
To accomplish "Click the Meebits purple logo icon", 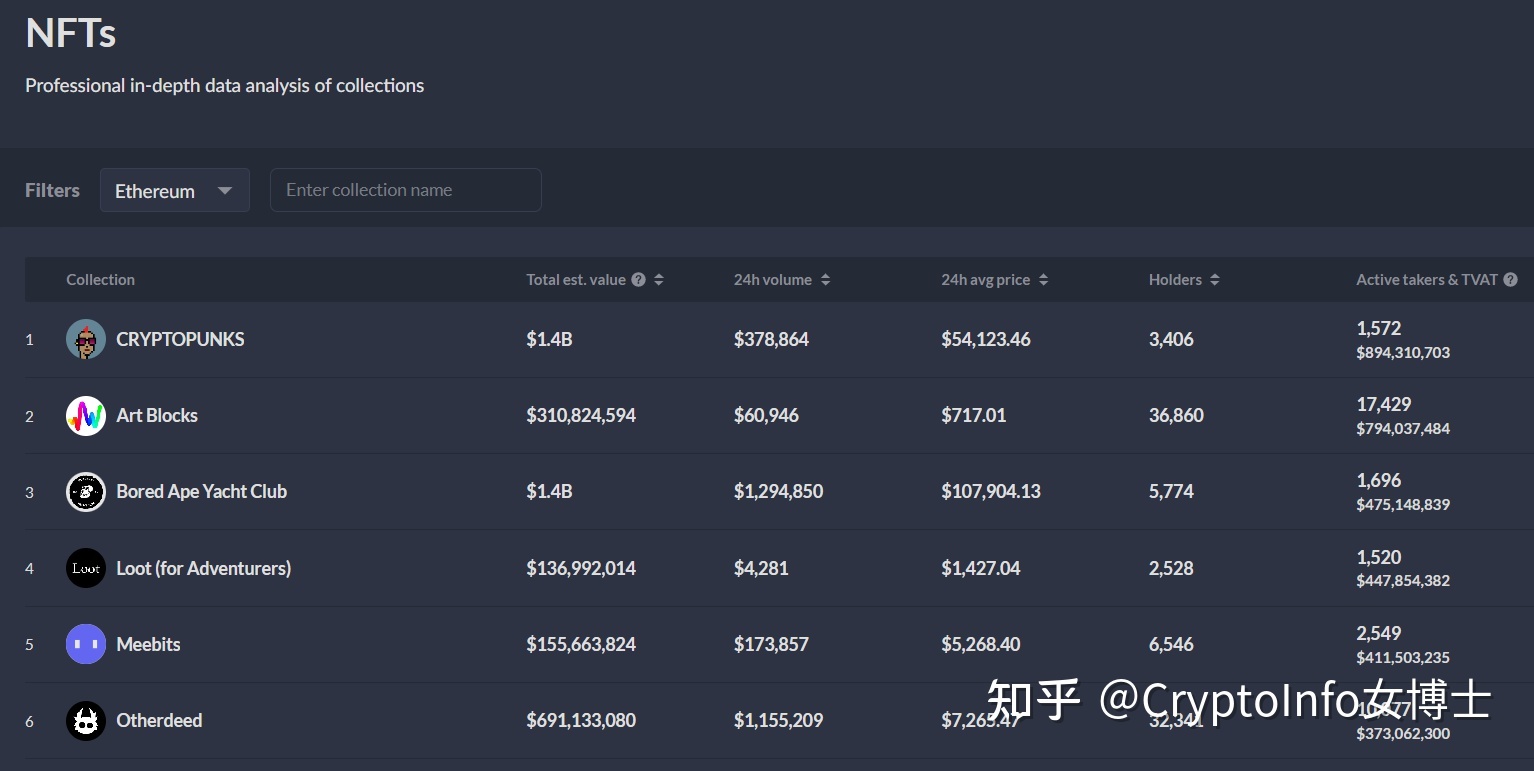I will coord(86,644).
